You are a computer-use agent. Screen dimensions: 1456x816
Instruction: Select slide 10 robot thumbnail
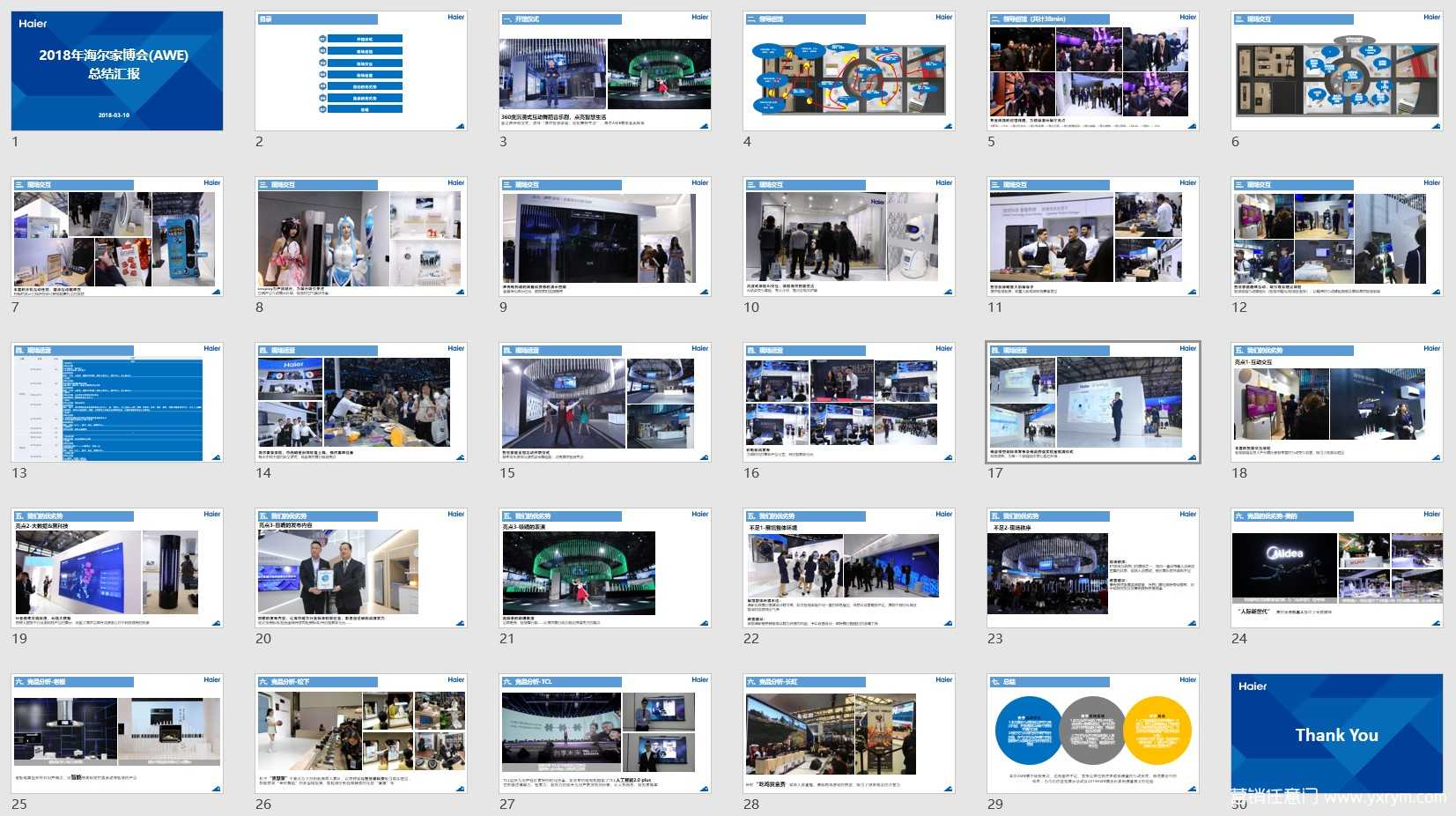coord(849,237)
